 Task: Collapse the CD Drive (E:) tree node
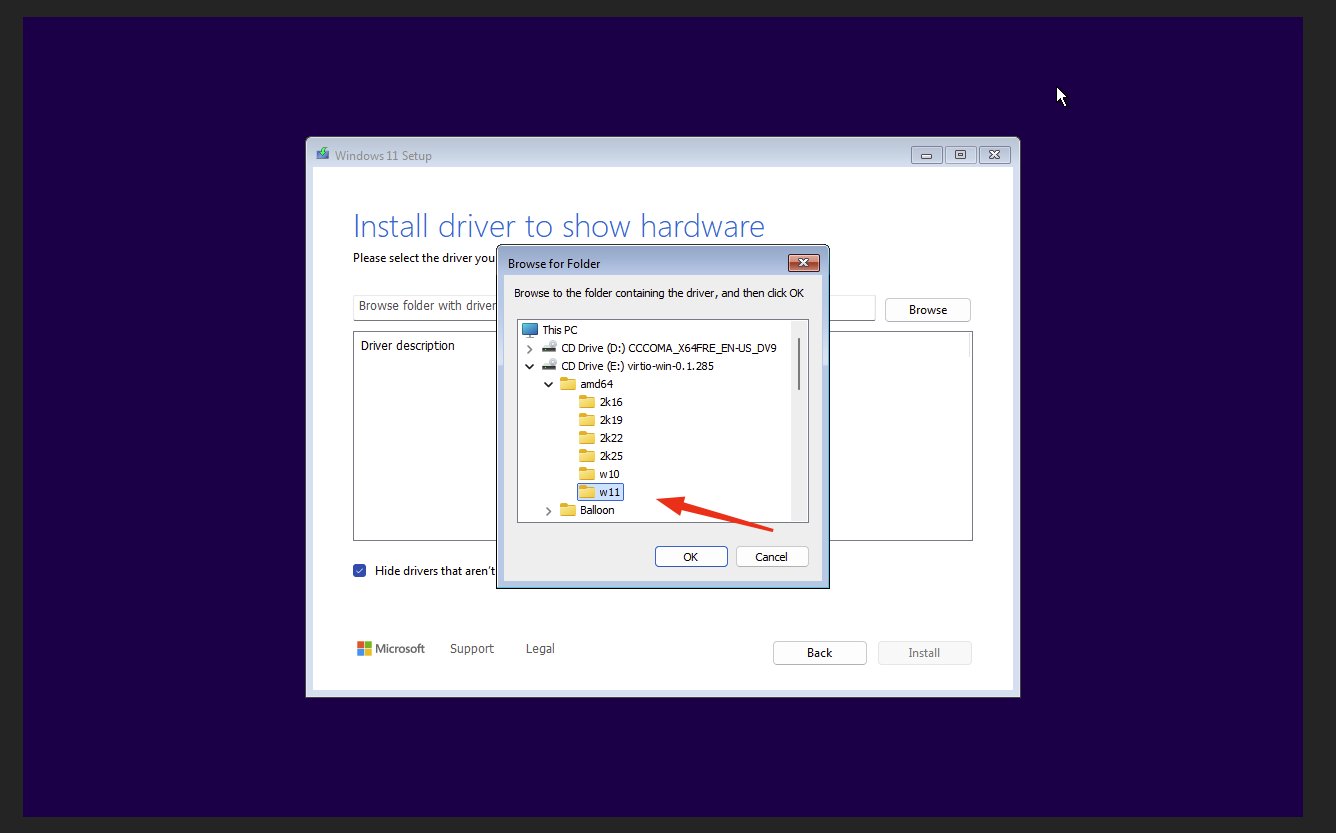coord(530,365)
